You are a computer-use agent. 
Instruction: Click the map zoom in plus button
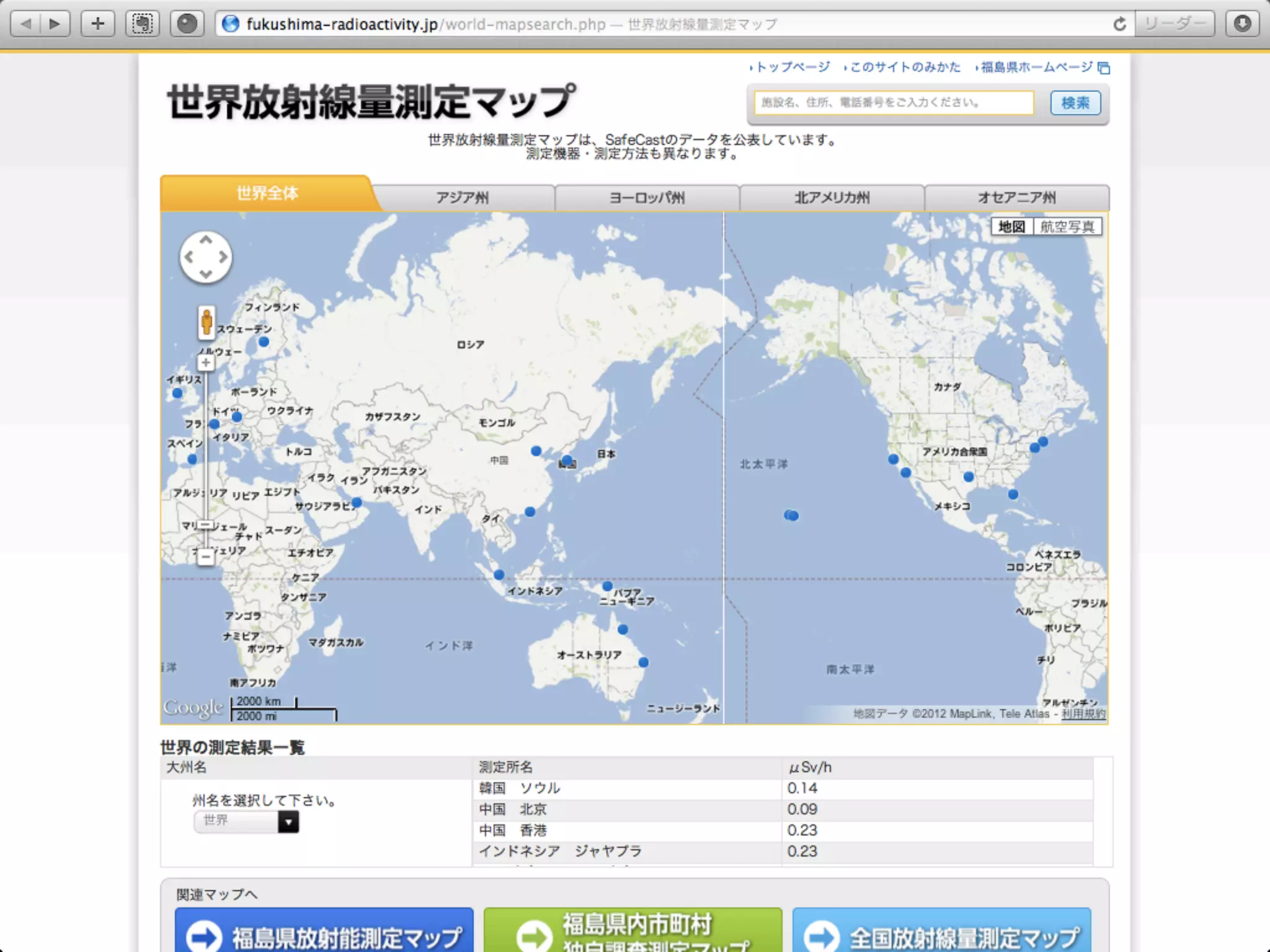point(206,363)
